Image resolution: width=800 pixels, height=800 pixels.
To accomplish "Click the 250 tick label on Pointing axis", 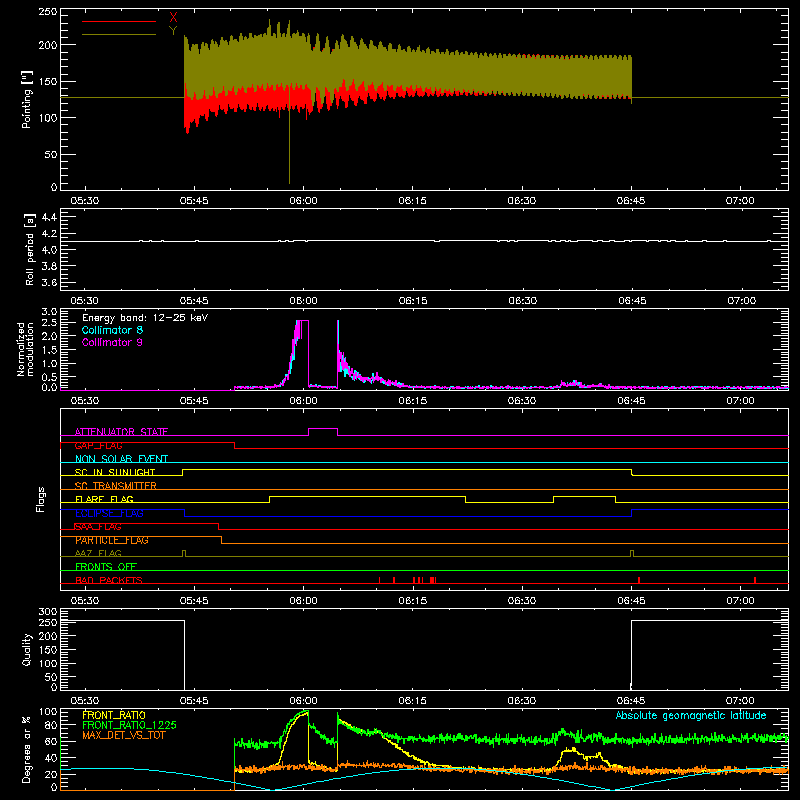I will (x=48, y=12).
